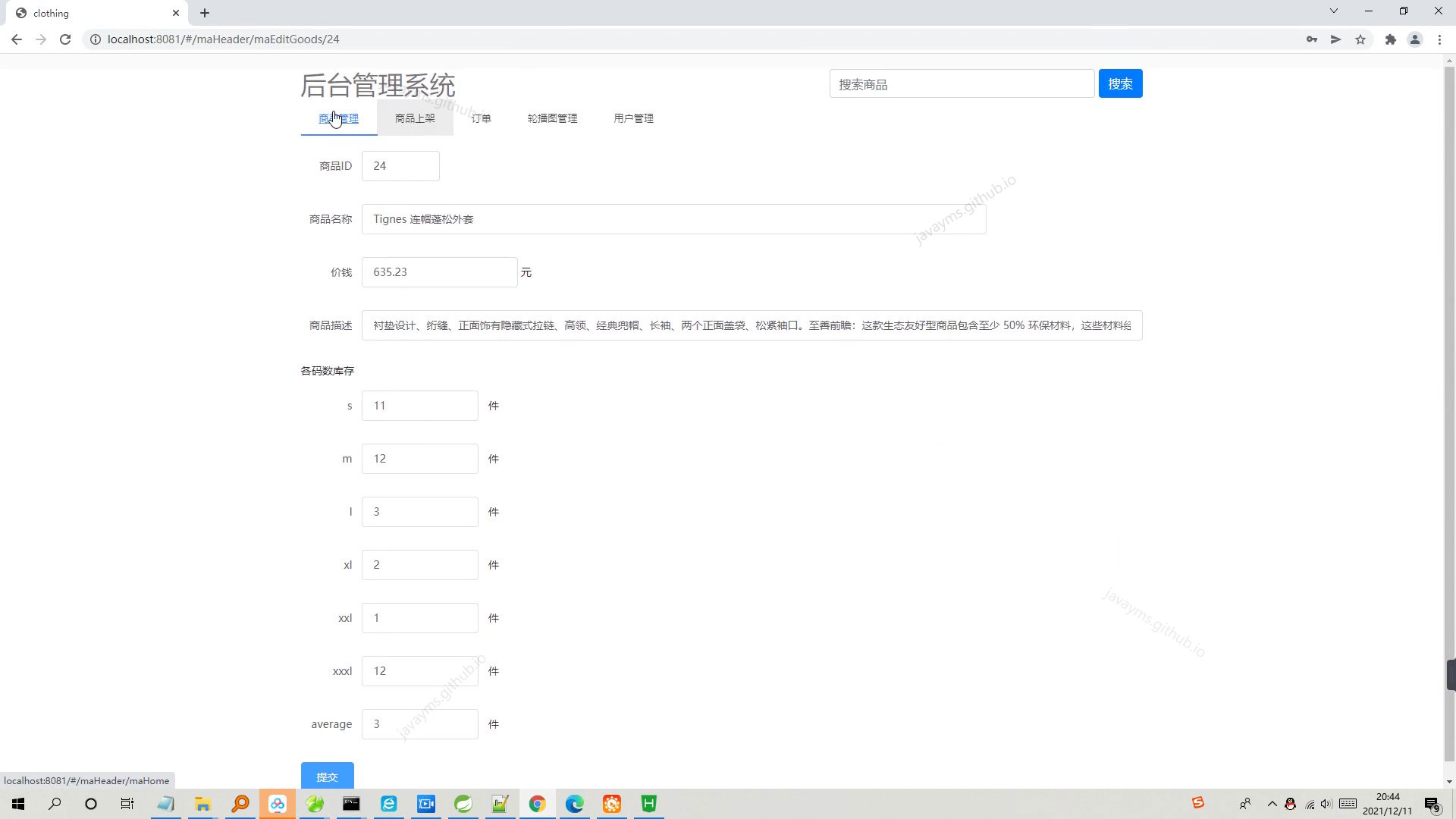
Task: Open the 轮播图管理 tab
Action: 552,118
